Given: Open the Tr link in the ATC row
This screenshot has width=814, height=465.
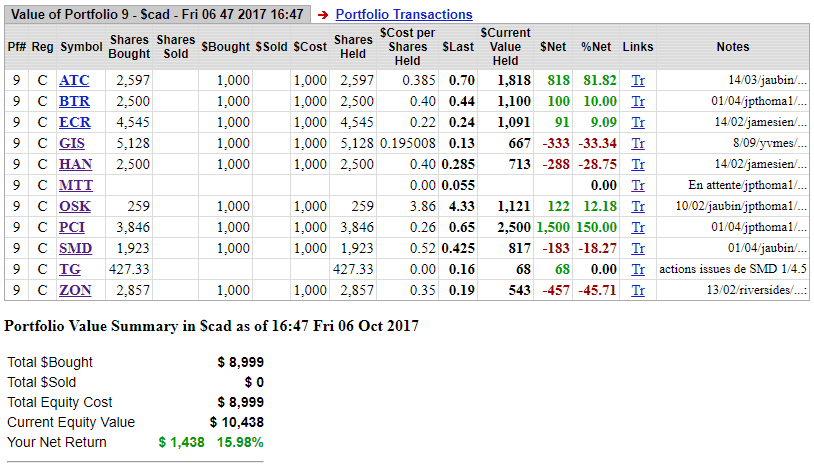Looking at the screenshot, I should coord(638,80).
